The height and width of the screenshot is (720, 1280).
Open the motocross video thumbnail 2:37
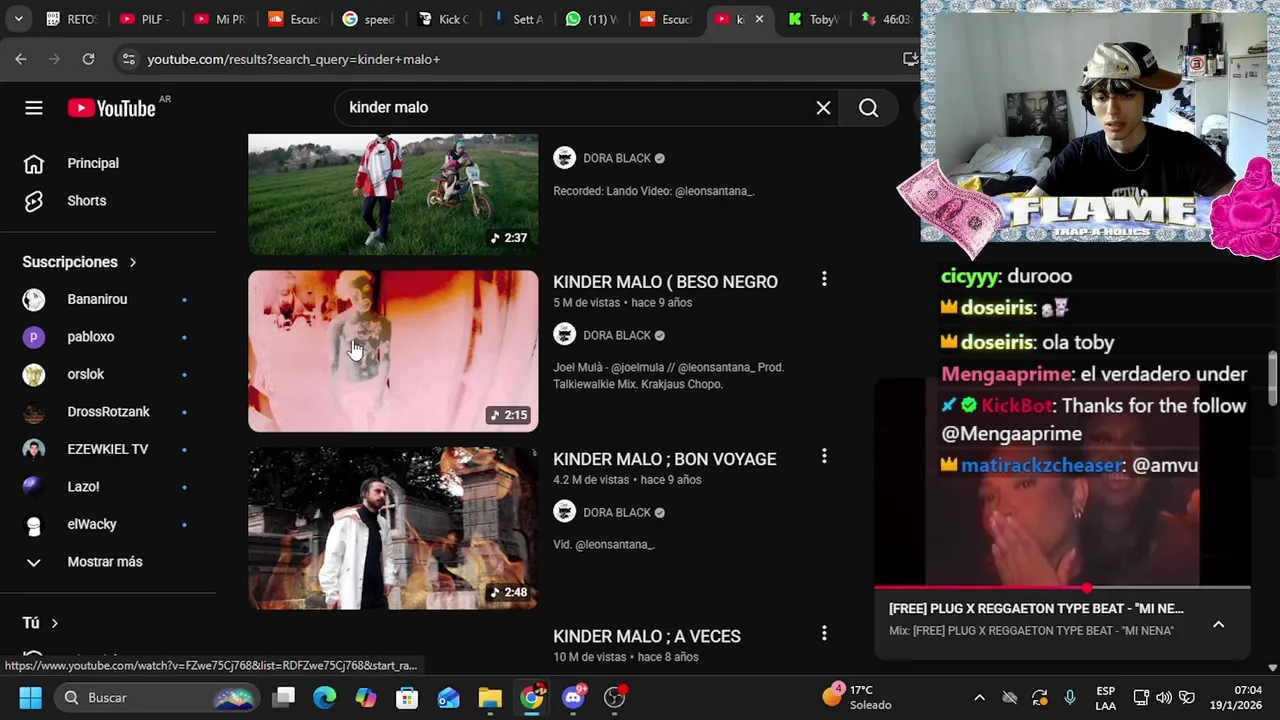pyautogui.click(x=393, y=194)
